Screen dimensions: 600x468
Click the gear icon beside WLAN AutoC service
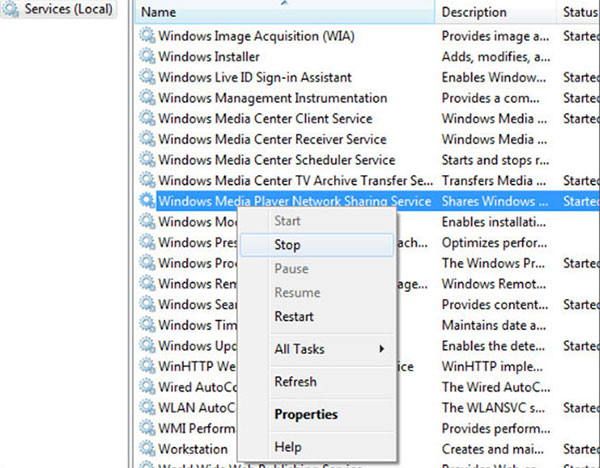click(x=147, y=407)
